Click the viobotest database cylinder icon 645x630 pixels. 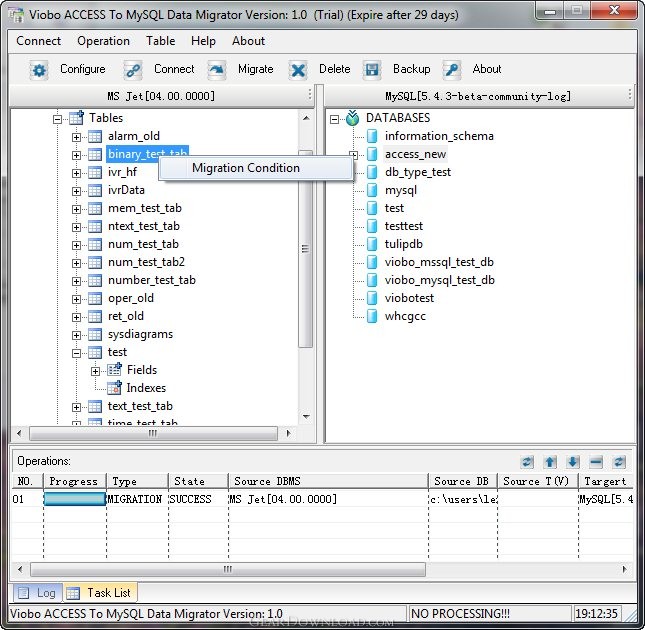[372, 298]
